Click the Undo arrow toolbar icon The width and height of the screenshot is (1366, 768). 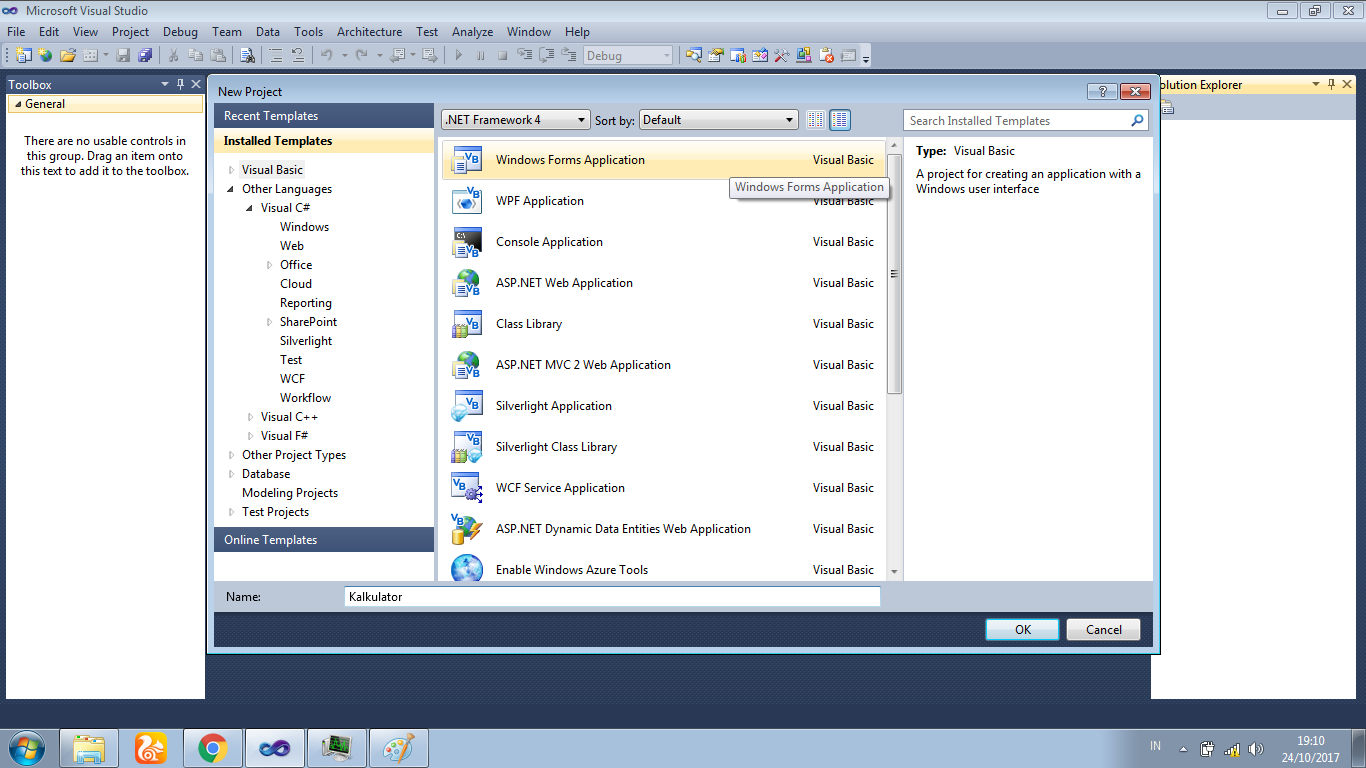(326, 56)
